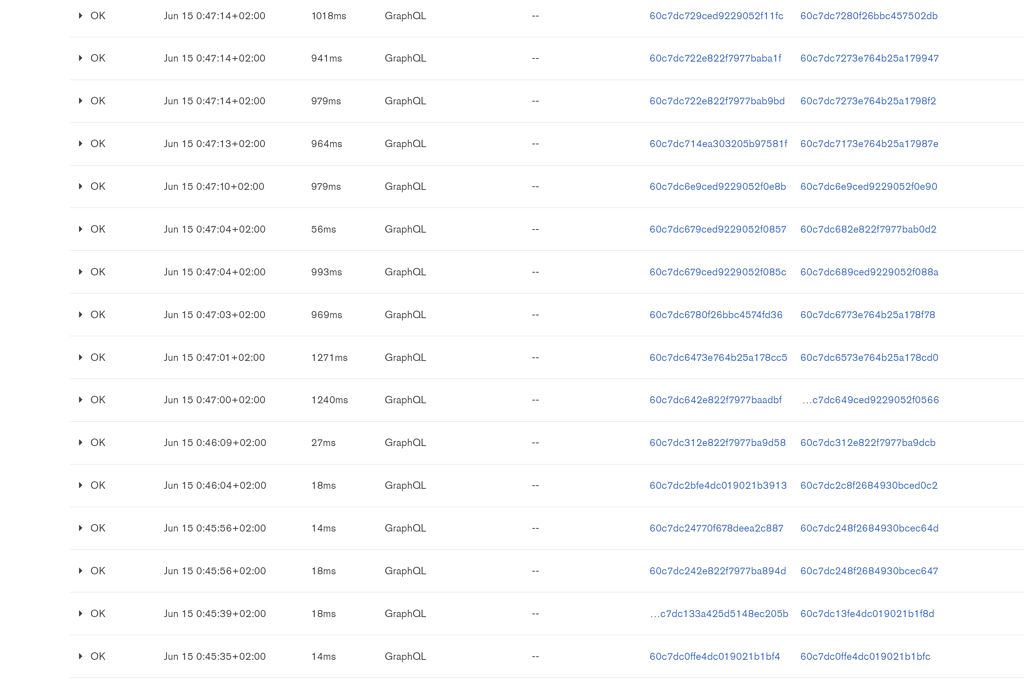Expand the 56ms request row
The height and width of the screenshot is (692, 1024).
(81, 229)
